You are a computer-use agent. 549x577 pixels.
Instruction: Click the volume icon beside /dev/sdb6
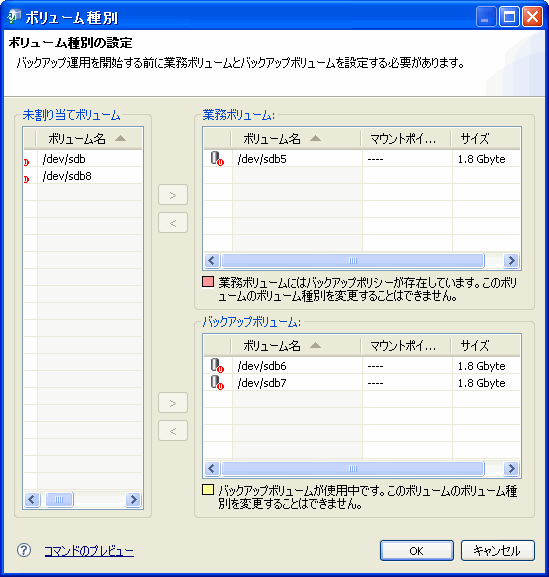[217, 366]
